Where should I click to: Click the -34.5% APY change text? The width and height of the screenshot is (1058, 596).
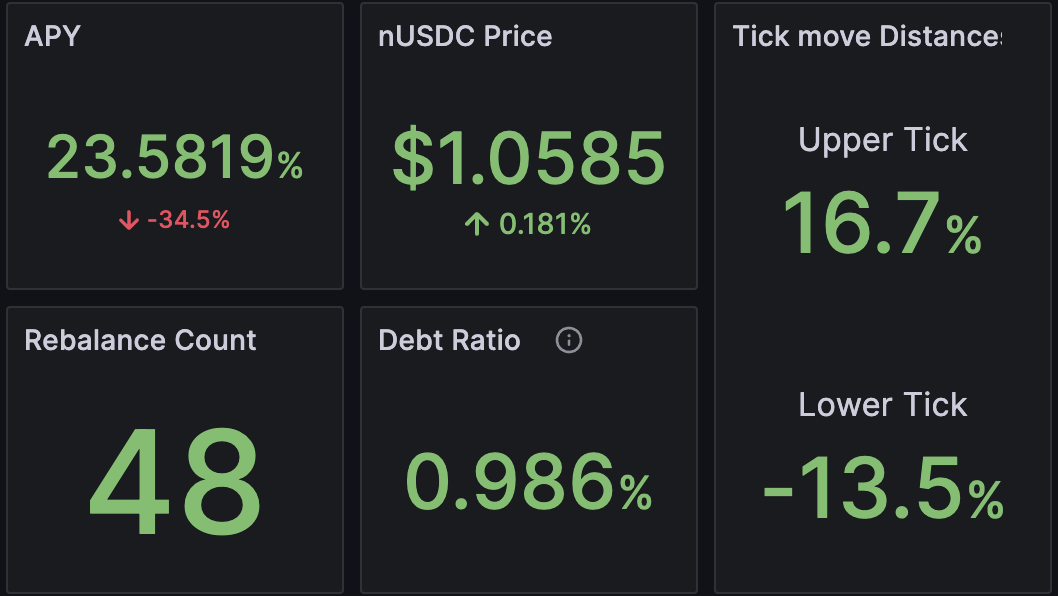coord(188,220)
